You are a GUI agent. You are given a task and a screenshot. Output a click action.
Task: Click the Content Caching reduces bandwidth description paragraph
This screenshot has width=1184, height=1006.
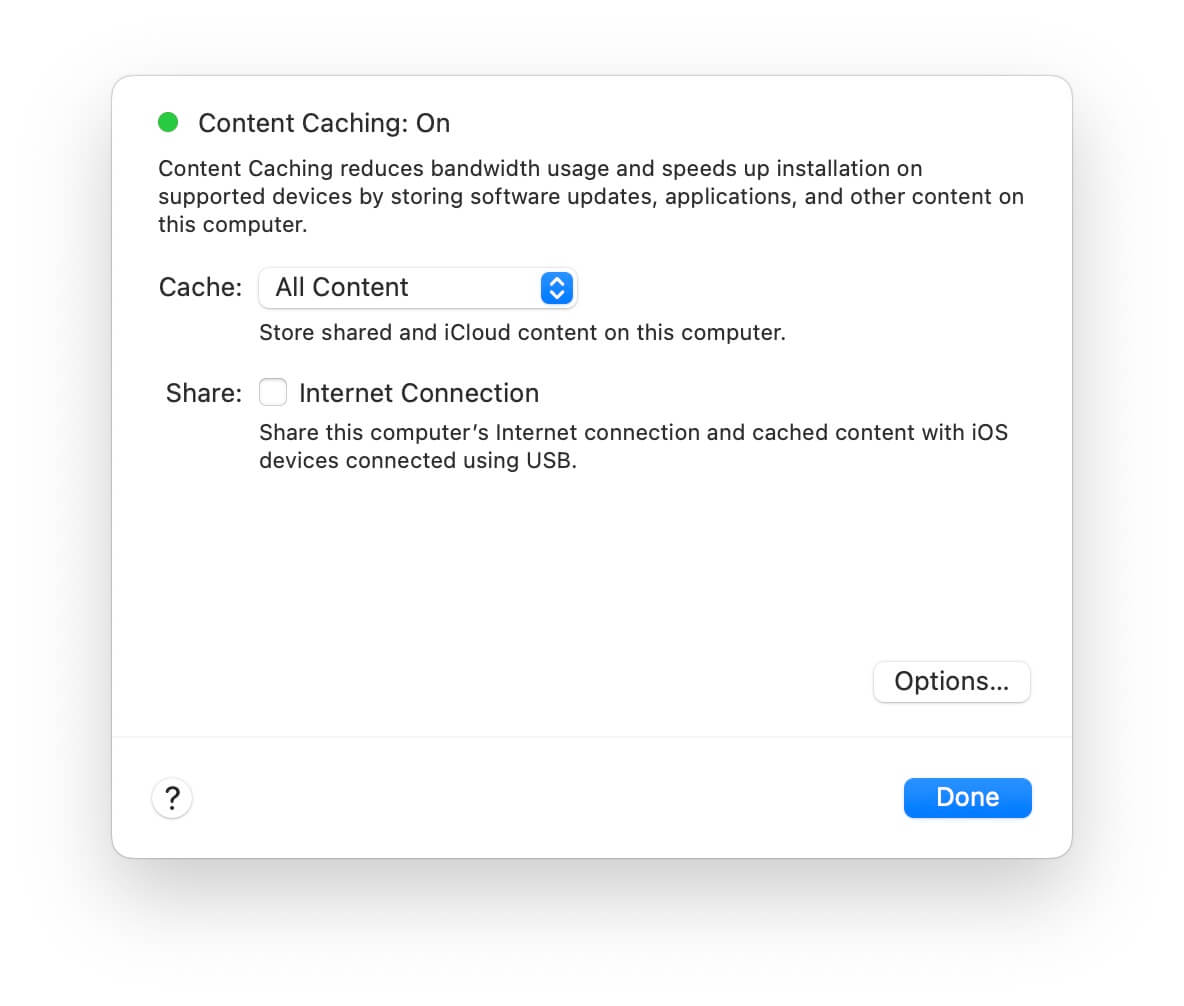point(590,196)
